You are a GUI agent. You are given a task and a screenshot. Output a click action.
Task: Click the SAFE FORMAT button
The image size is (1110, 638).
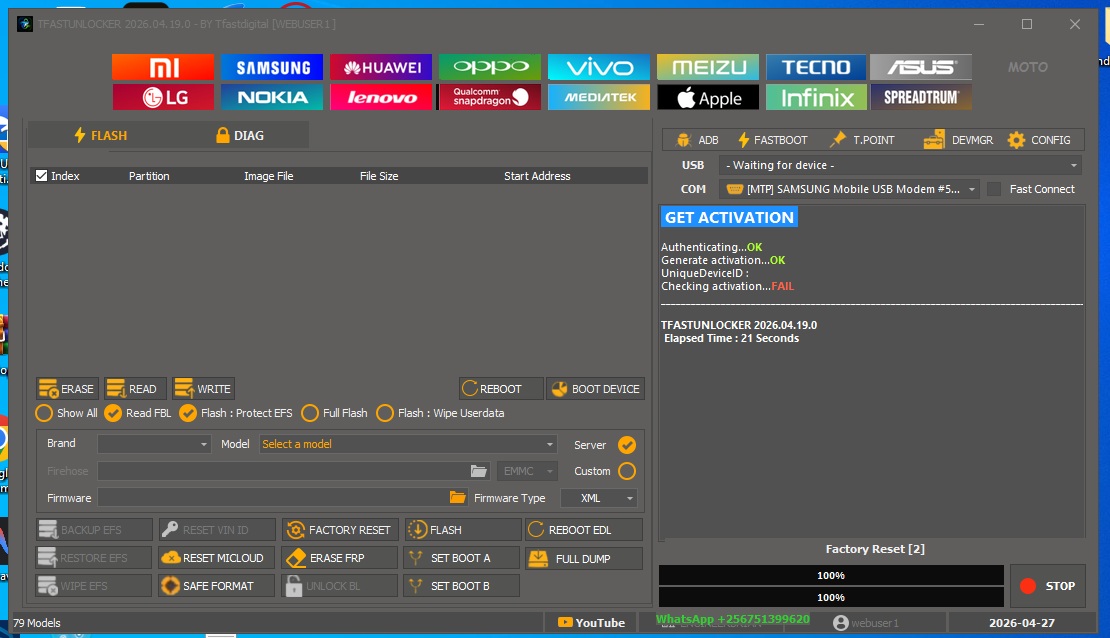[x=217, y=586]
